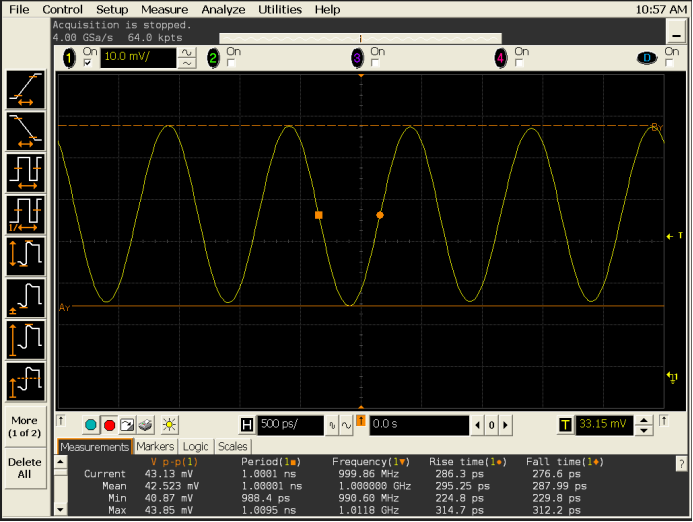The image size is (693, 522).
Task: Click the digital channels D button
Action: coord(647,58)
